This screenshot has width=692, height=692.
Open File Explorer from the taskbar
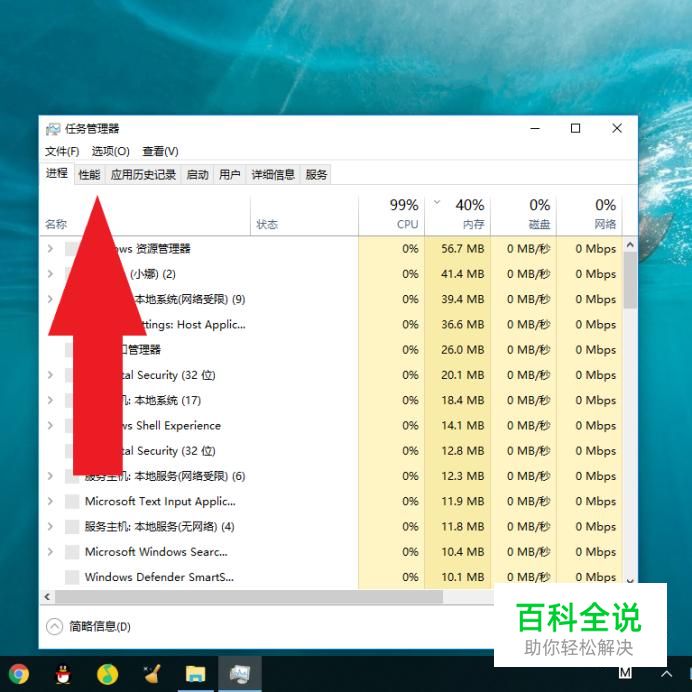coord(196,674)
